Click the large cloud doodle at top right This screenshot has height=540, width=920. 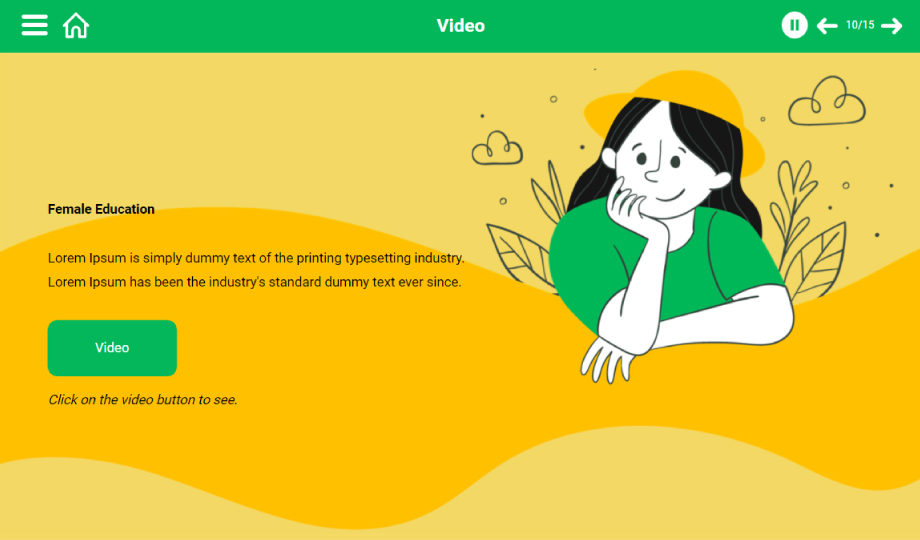pyautogui.click(x=826, y=101)
